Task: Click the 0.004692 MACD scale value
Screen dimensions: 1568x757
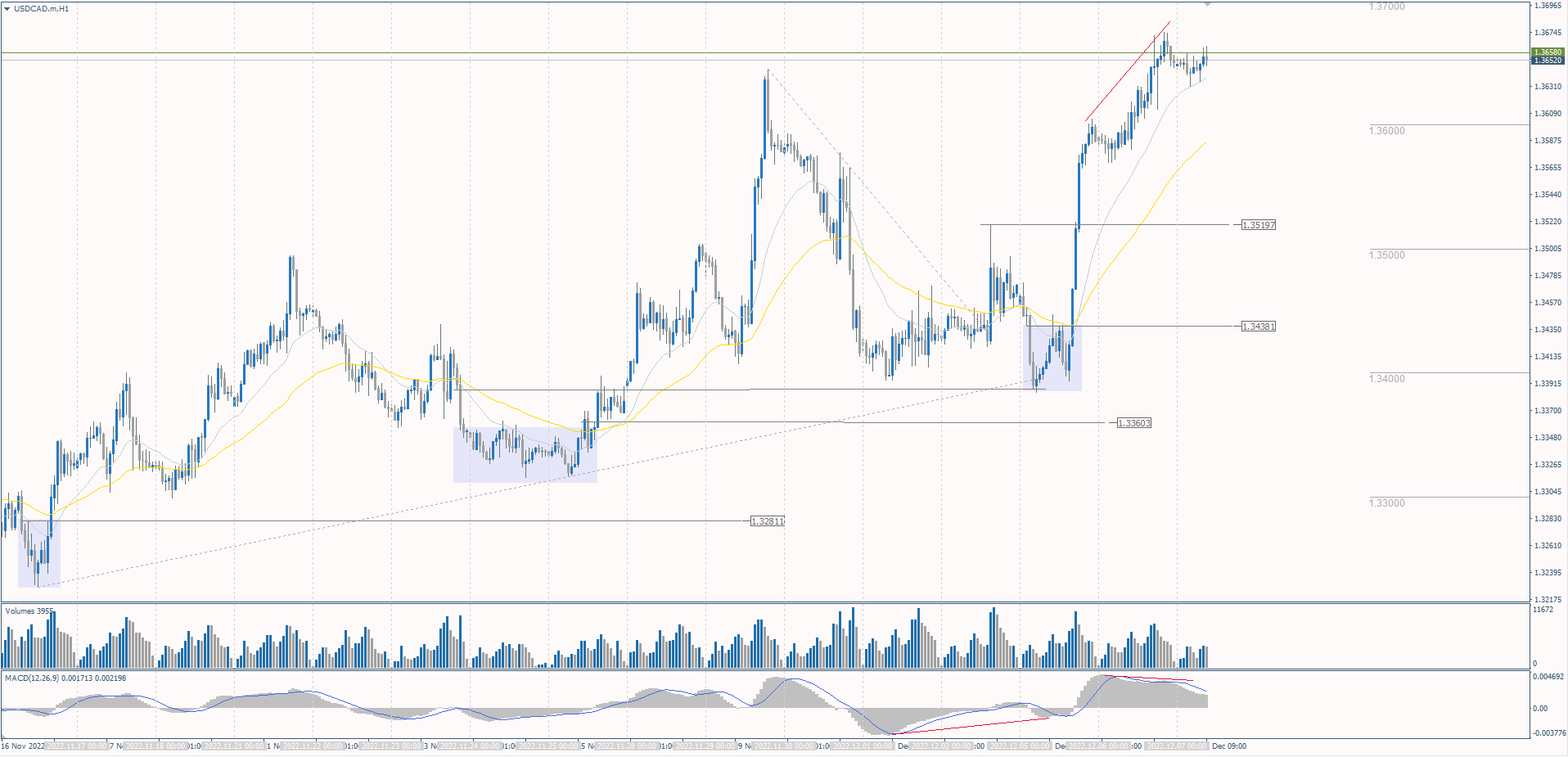Action: tap(1548, 677)
